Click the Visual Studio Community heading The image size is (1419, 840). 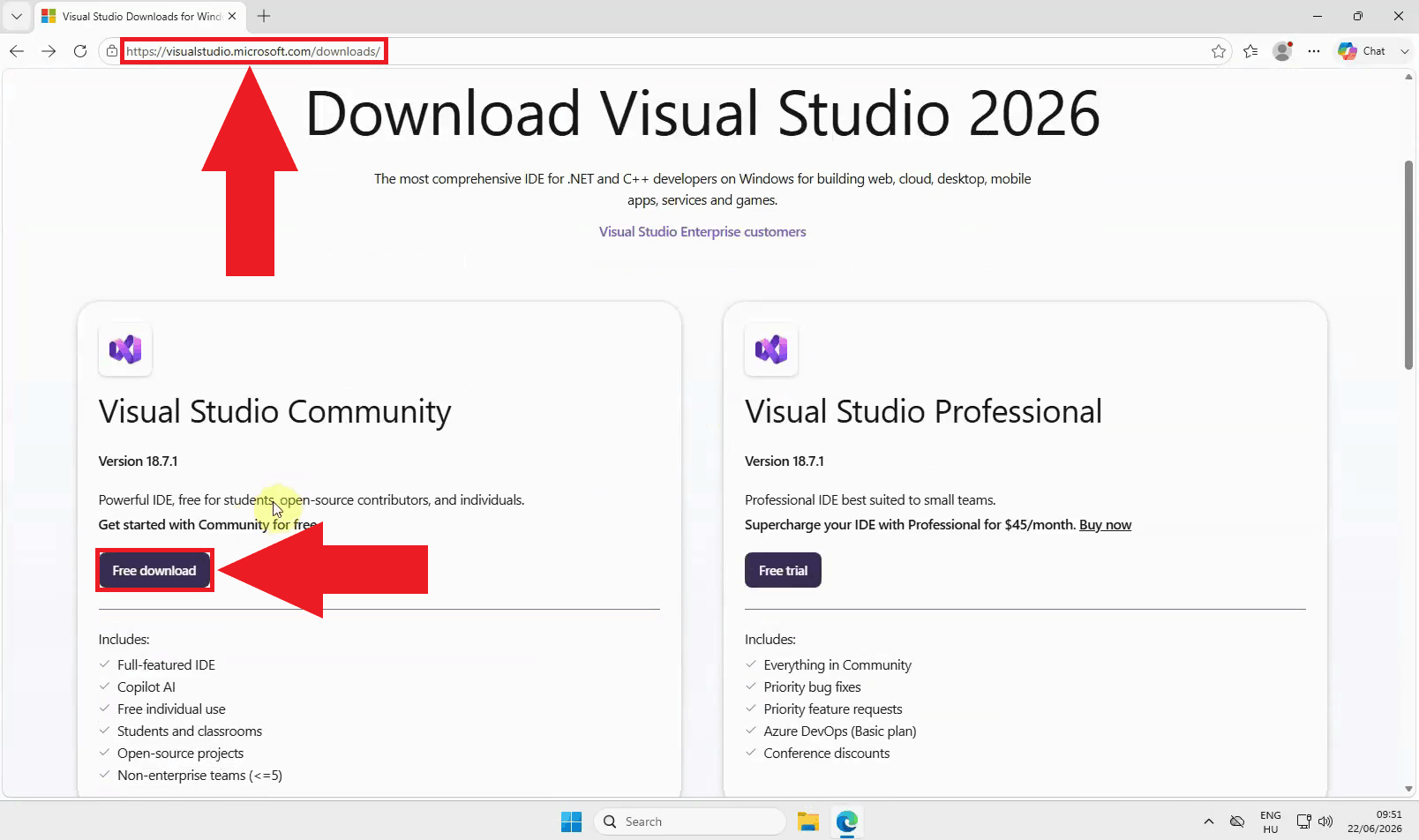[x=274, y=411]
